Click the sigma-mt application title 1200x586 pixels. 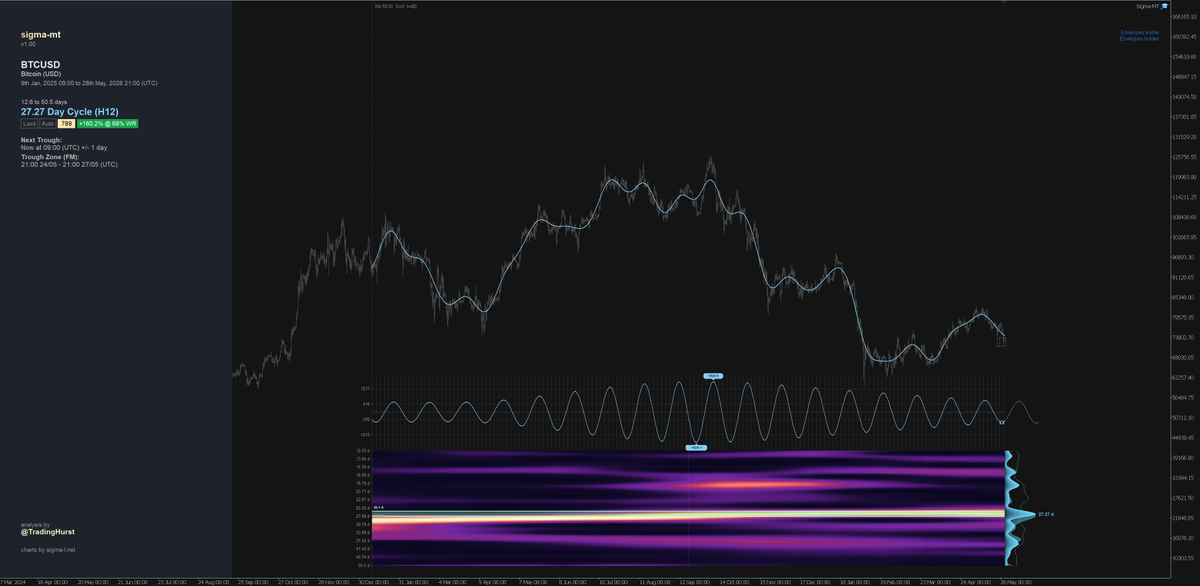pos(41,35)
